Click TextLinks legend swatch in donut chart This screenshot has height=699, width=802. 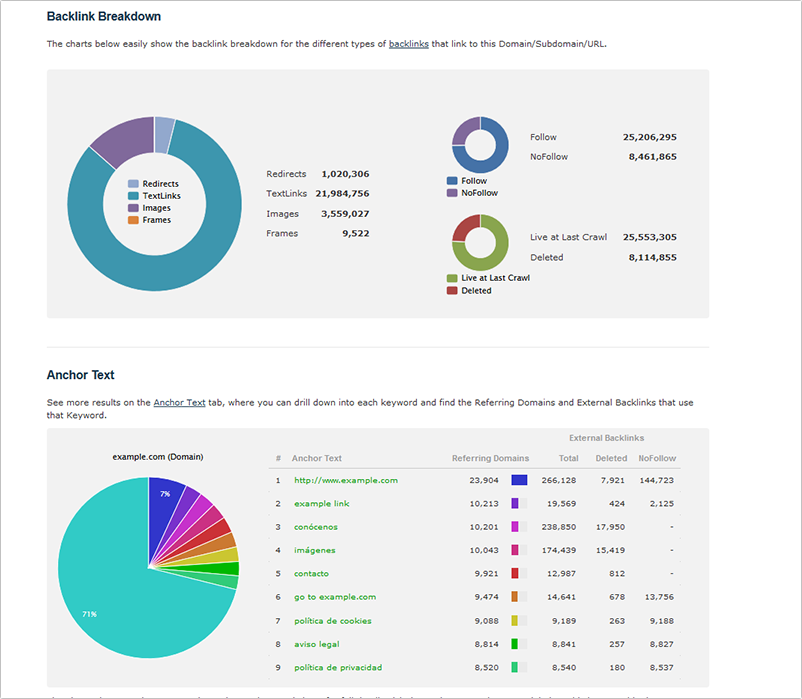coord(133,196)
